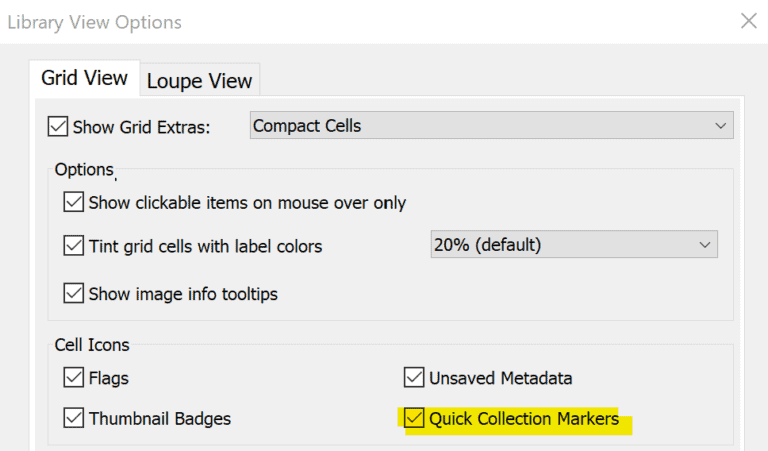Disable Show clickable items on mouse over only

click(x=74, y=203)
